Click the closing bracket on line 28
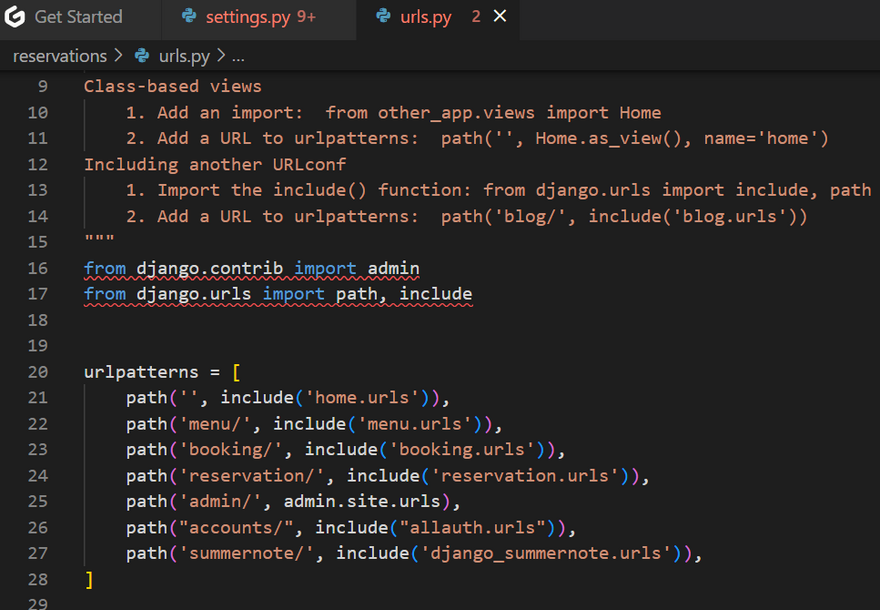 [89, 580]
